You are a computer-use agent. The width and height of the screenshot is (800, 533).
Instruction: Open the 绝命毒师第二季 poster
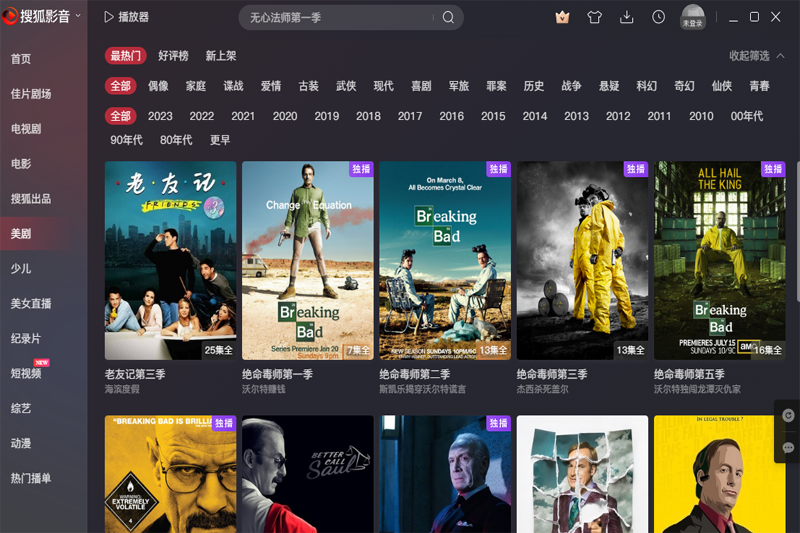click(x=445, y=261)
